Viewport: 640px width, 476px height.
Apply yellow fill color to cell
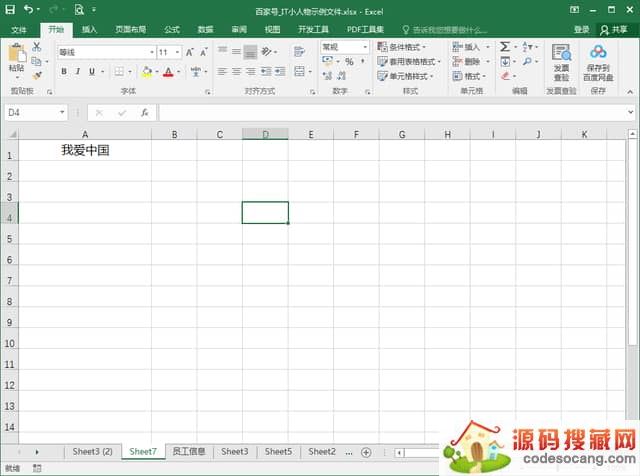click(x=147, y=72)
